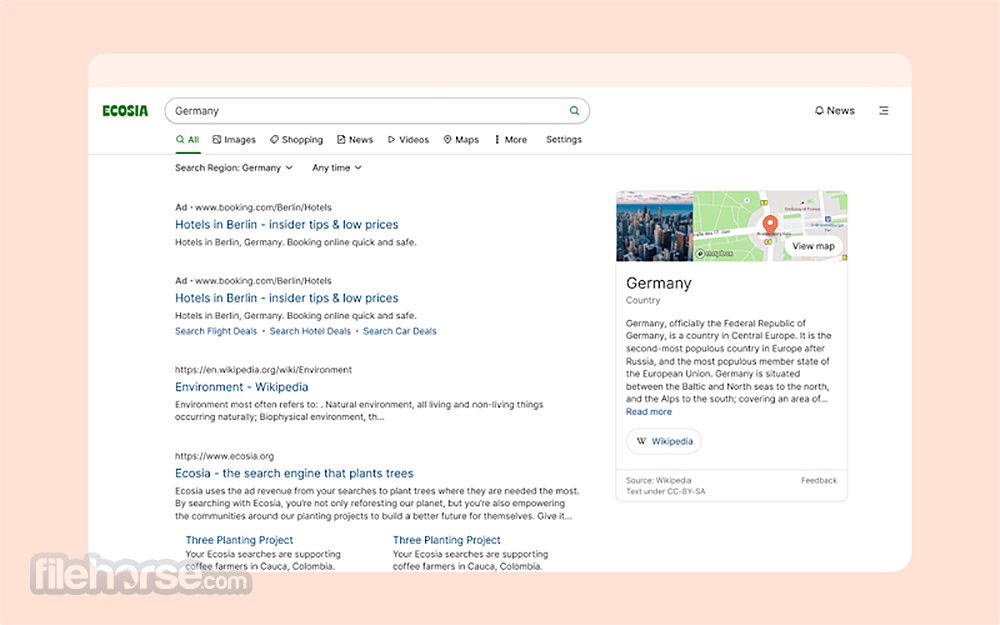Click Read more in Germany panel
The width and height of the screenshot is (1000, 625).
pyautogui.click(x=649, y=412)
